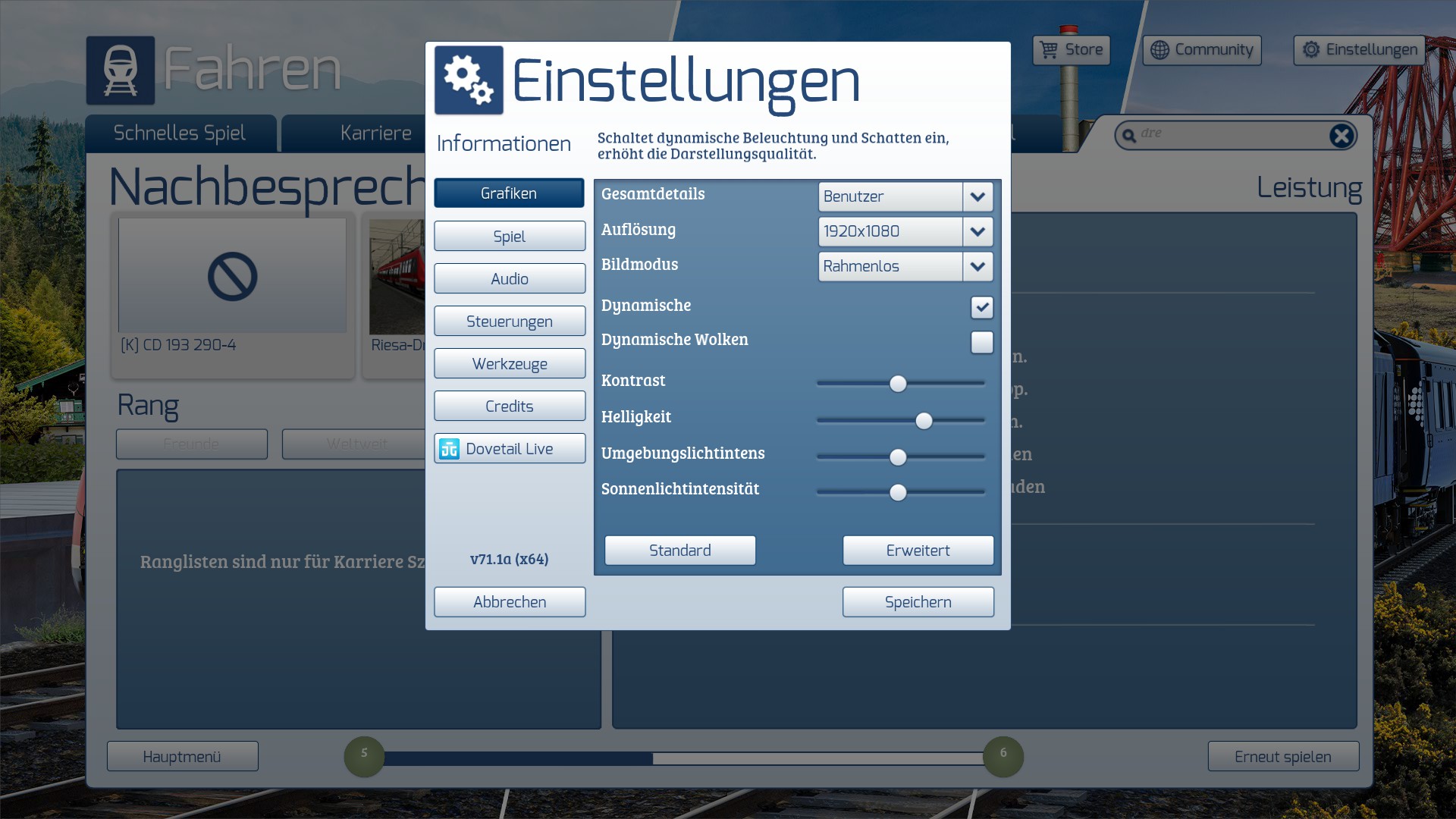This screenshot has height=819, width=1456.
Task: Open the Community globe button
Action: (1201, 50)
